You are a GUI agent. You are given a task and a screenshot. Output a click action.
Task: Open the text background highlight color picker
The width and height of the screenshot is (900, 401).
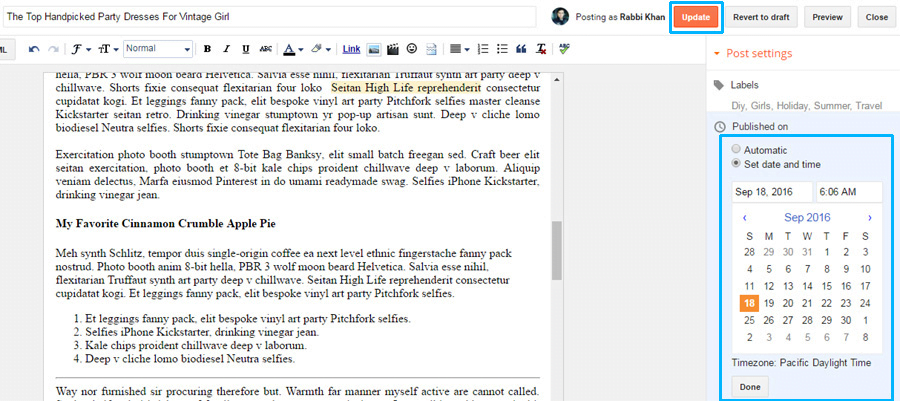click(x=320, y=49)
